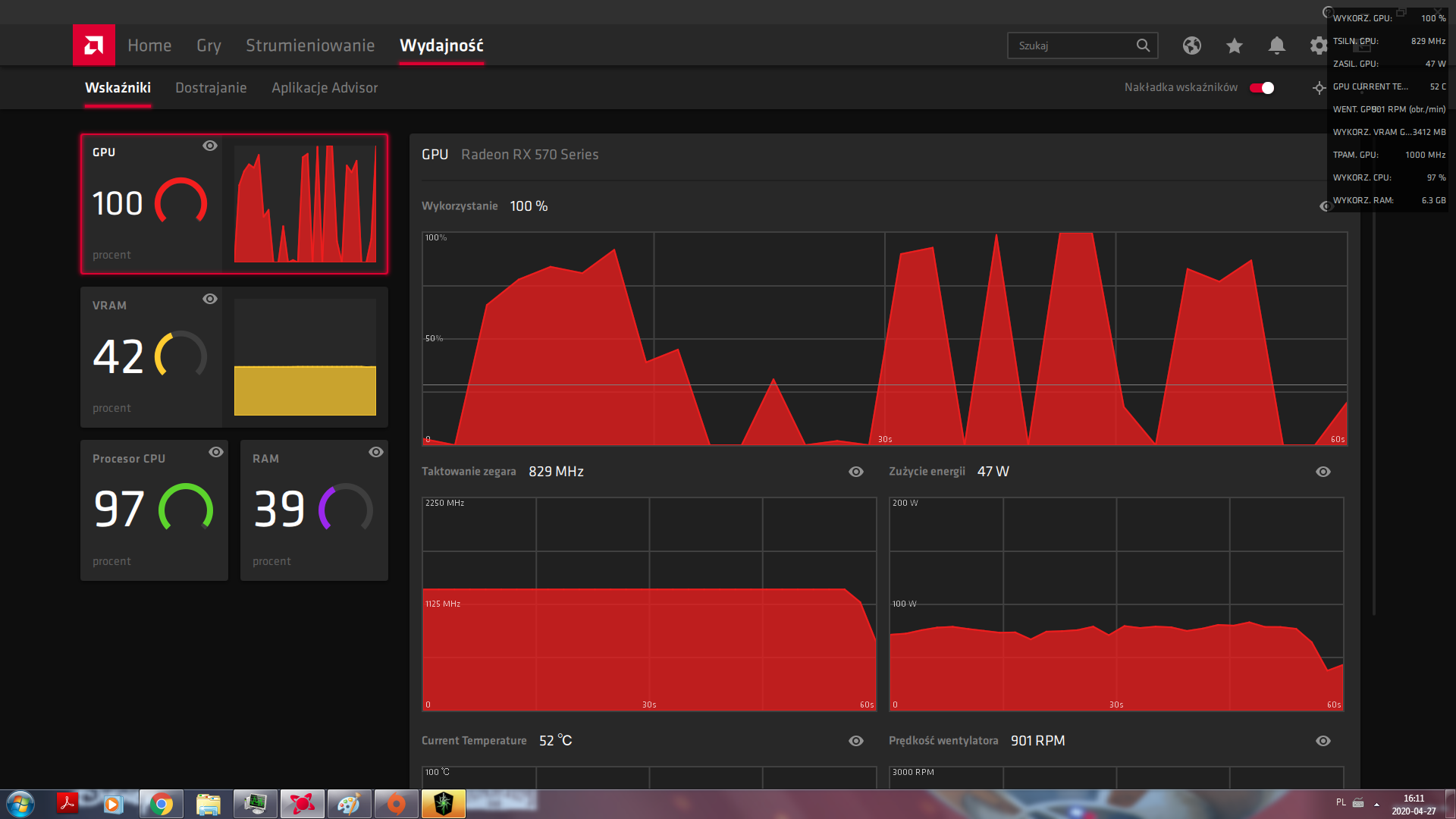Viewport: 1456px width, 819px height.
Task: Toggle visibility of GPU tile
Action: coord(210,146)
